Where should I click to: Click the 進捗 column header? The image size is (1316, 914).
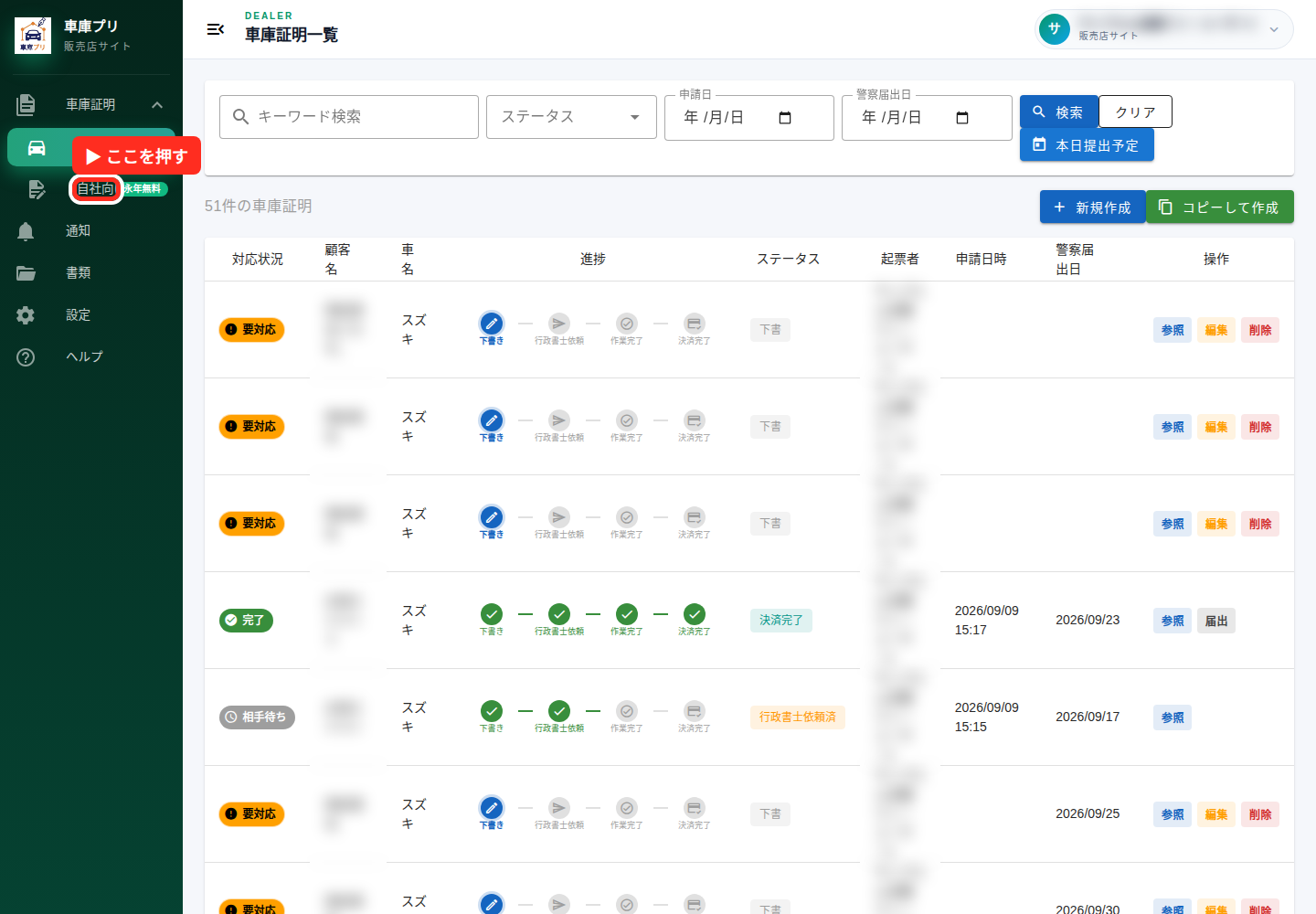pos(593,260)
